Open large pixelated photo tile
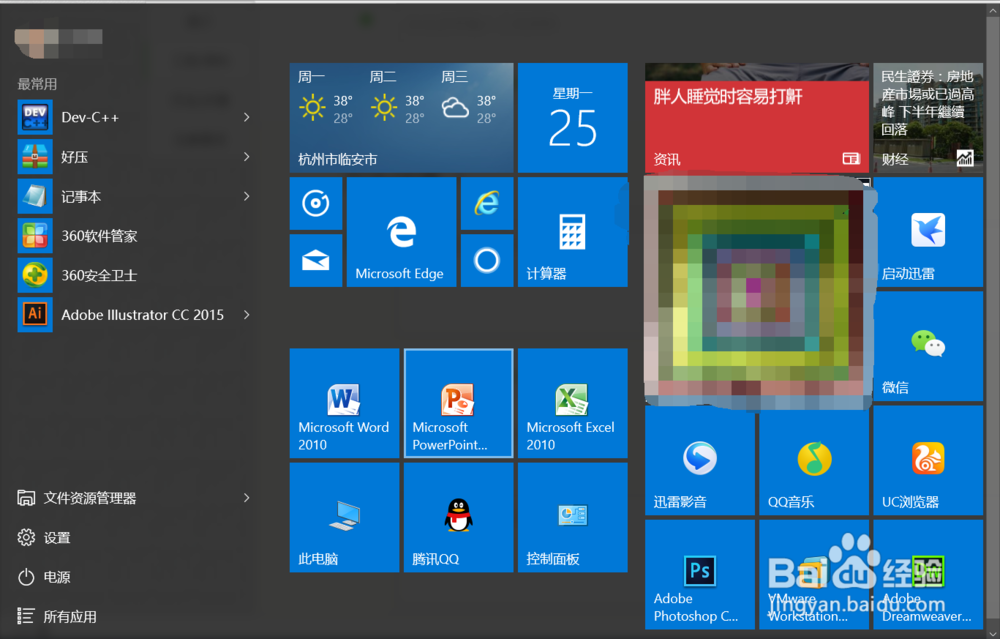Viewport: 1000px width, 639px height. point(757,292)
